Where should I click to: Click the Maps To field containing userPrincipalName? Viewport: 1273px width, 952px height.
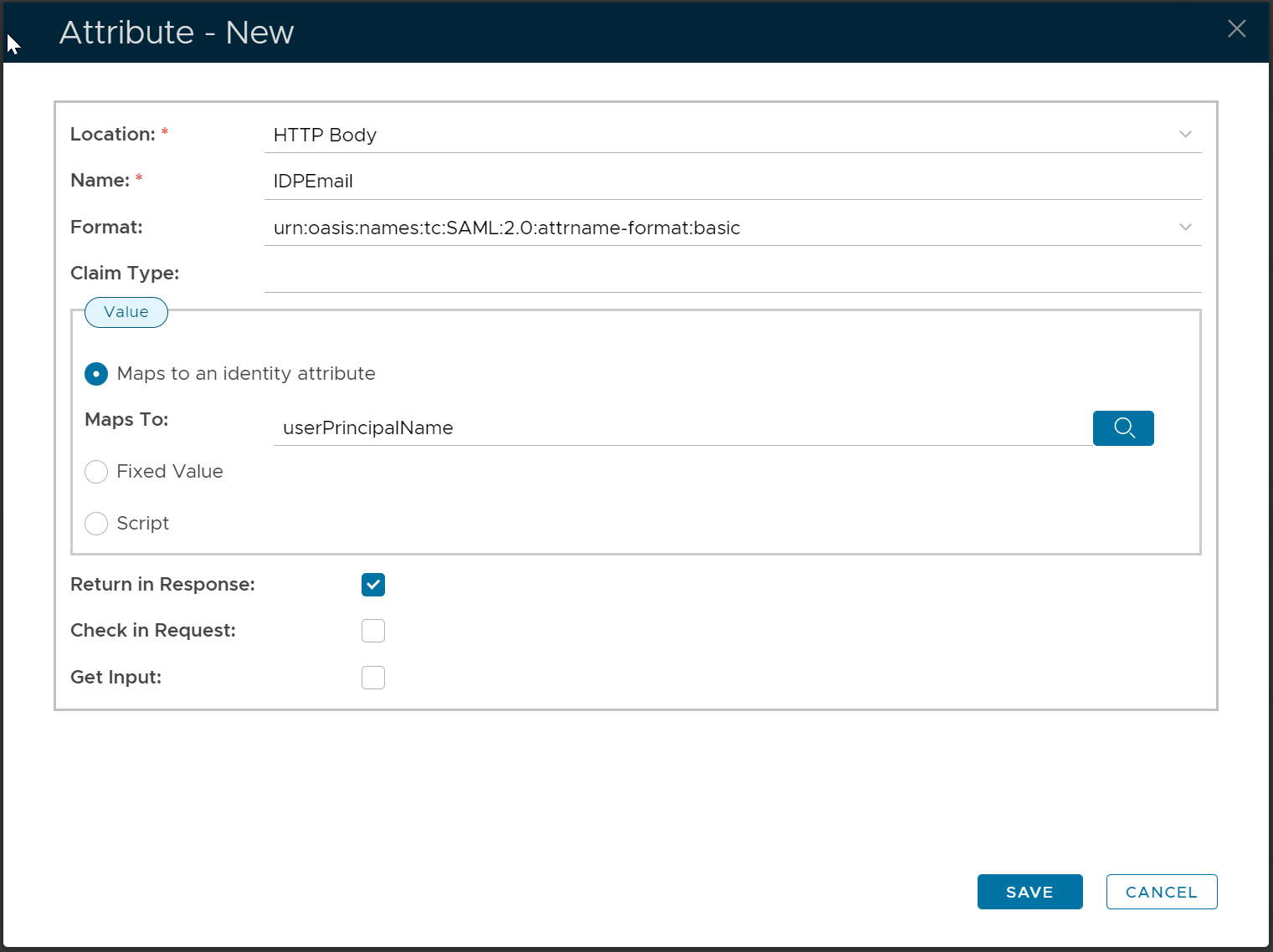click(682, 428)
